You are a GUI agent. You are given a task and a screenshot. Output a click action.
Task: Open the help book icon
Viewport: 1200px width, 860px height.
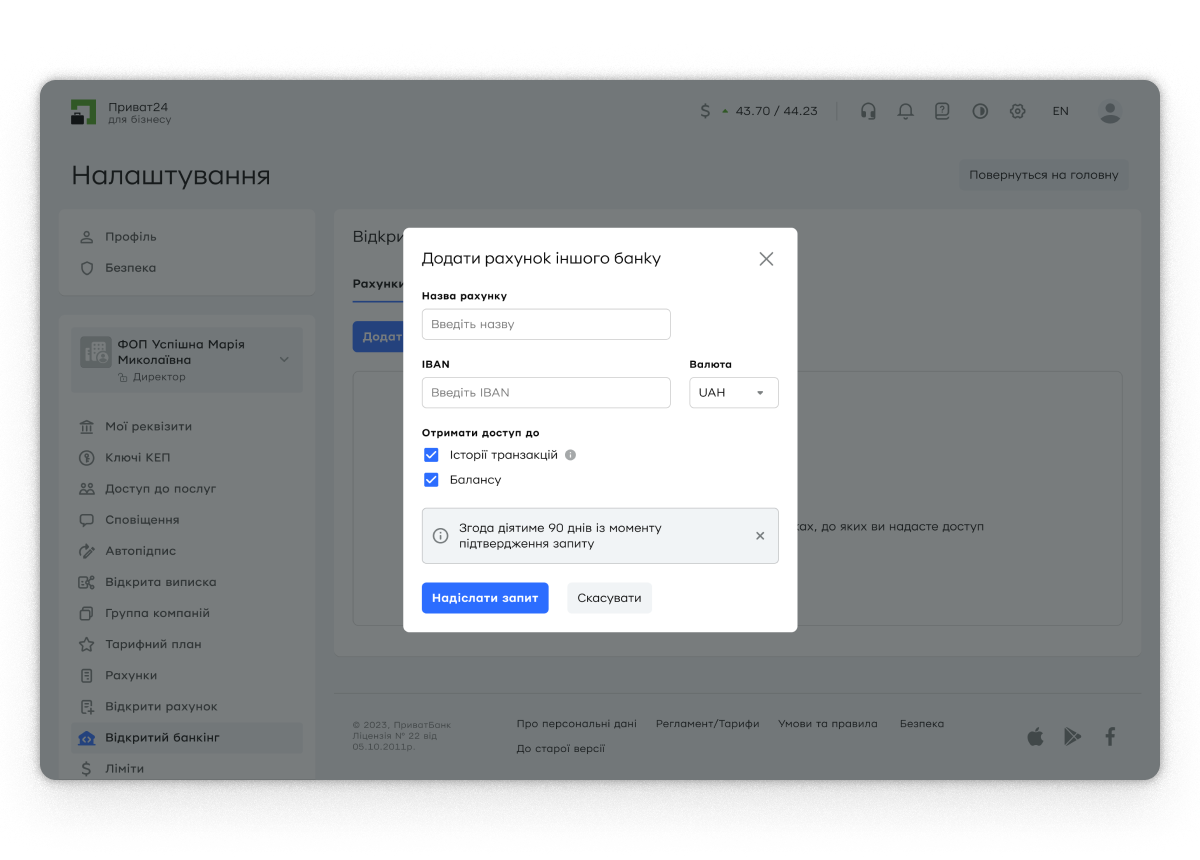[942, 111]
